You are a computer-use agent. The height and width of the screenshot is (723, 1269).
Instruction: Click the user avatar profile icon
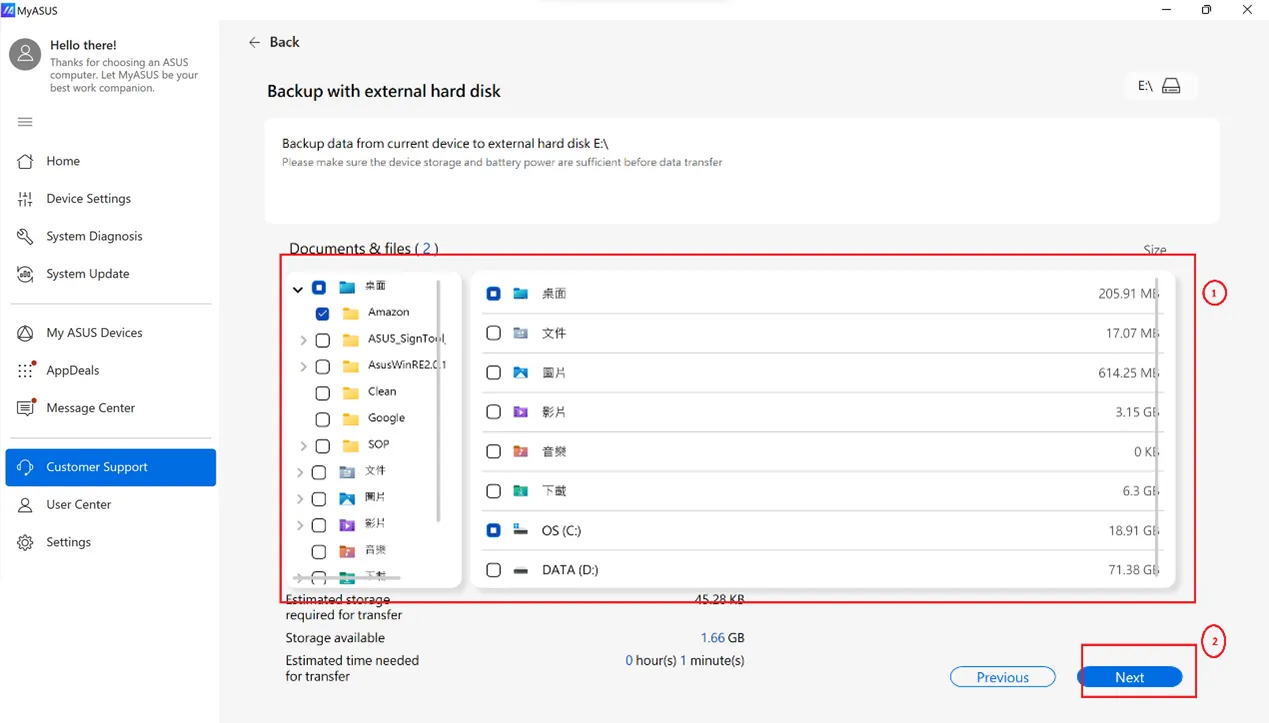point(24,54)
